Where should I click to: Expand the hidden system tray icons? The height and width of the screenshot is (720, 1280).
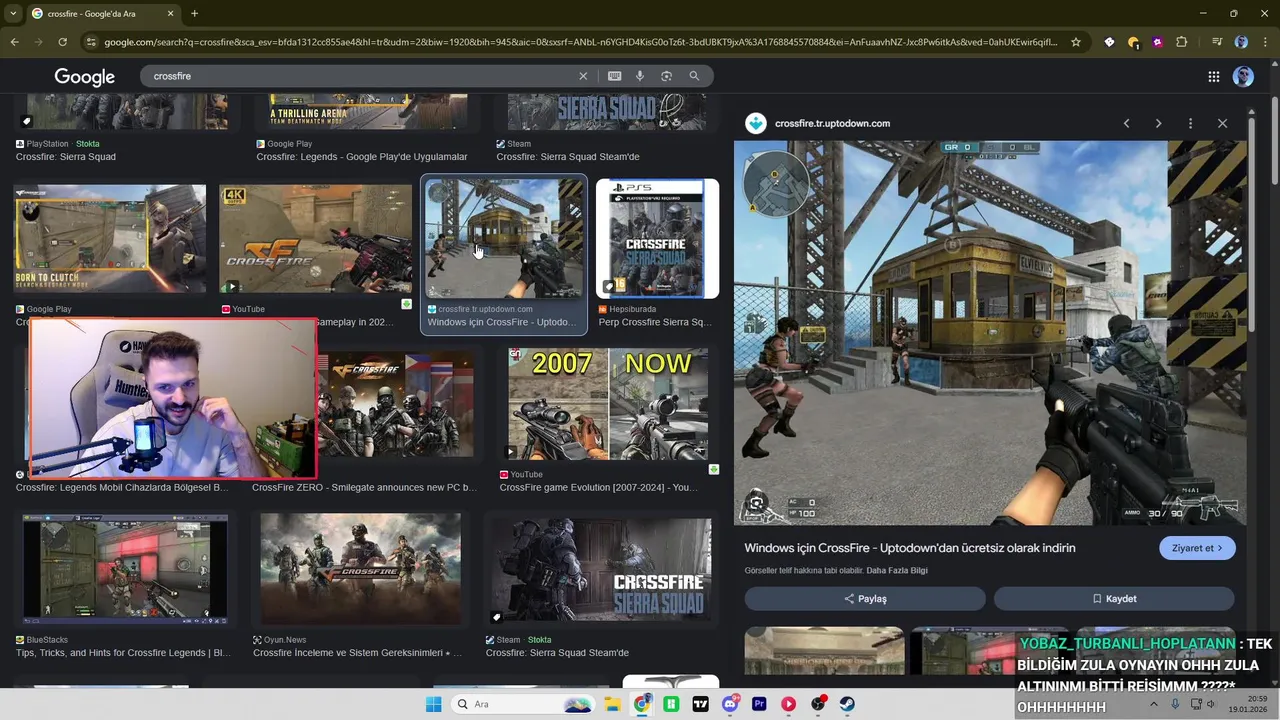coord(1153,704)
